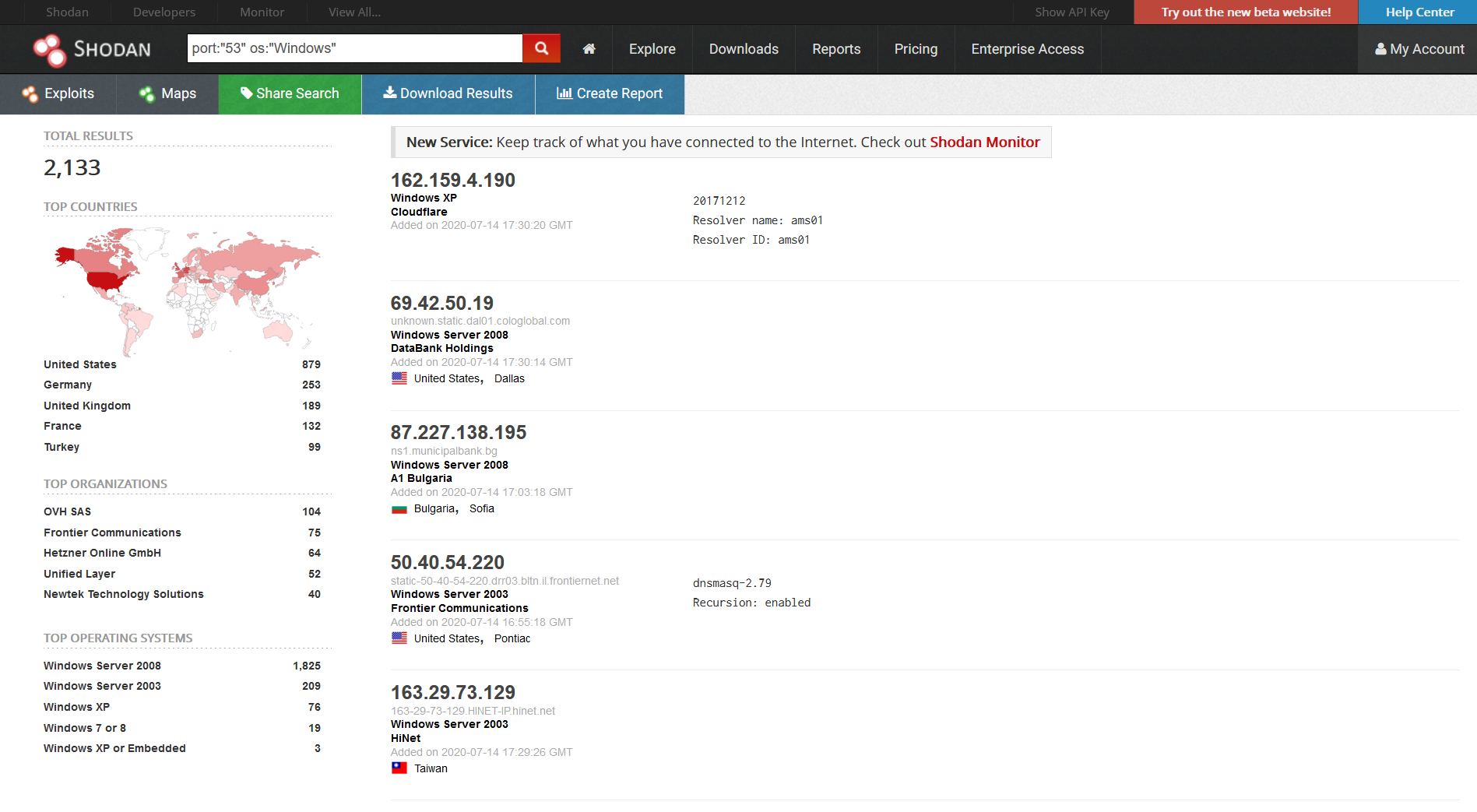Click Show API Key
The height and width of the screenshot is (812, 1477).
(x=1072, y=12)
